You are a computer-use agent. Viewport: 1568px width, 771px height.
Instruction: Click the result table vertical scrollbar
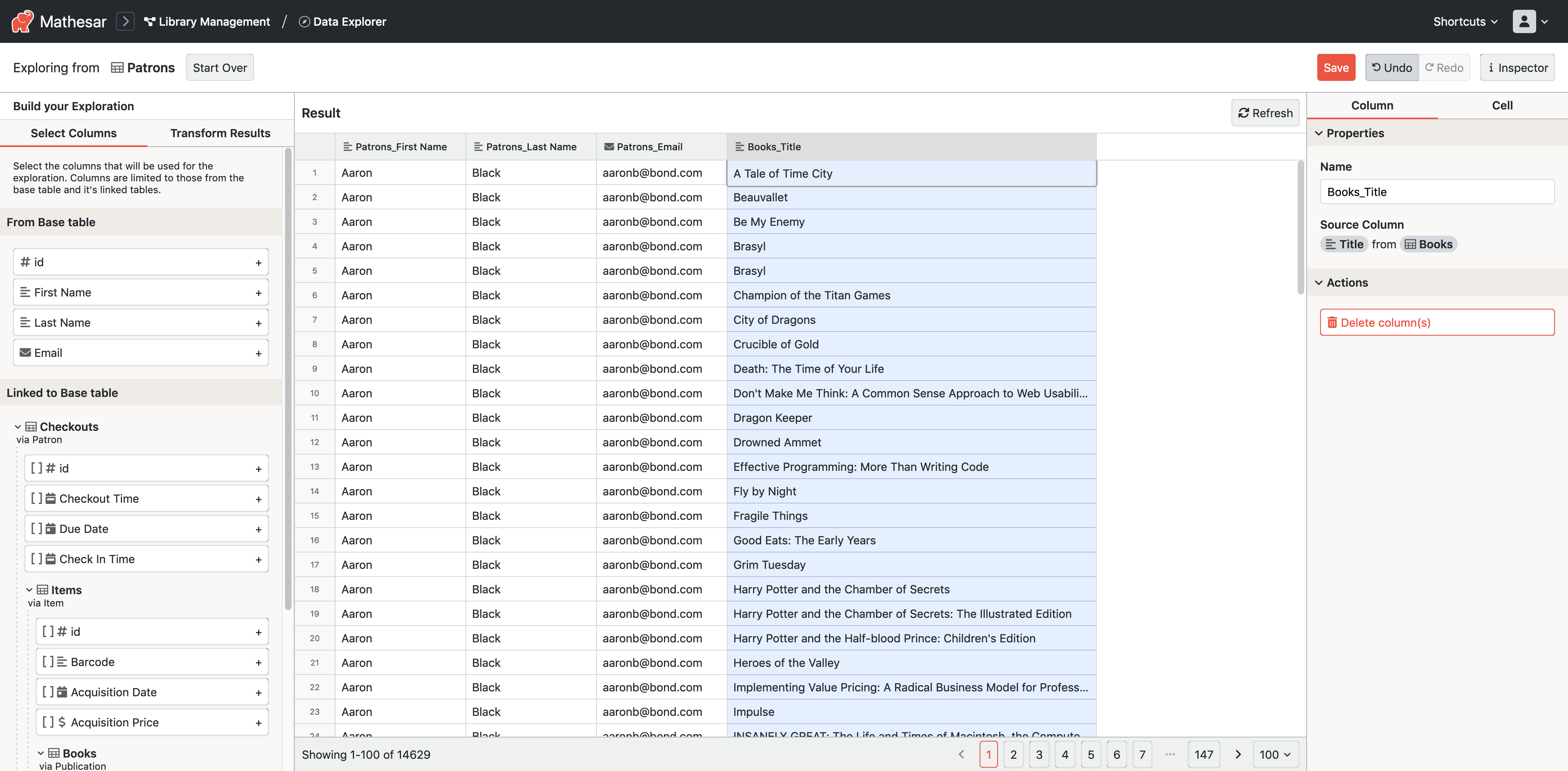coord(1301,227)
